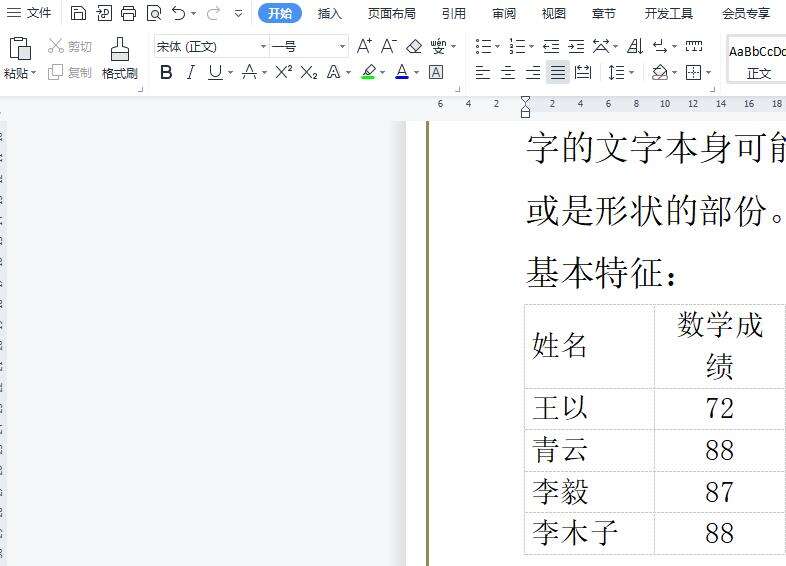Click the Save icon in quick access toolbar

tap(78, 13)
